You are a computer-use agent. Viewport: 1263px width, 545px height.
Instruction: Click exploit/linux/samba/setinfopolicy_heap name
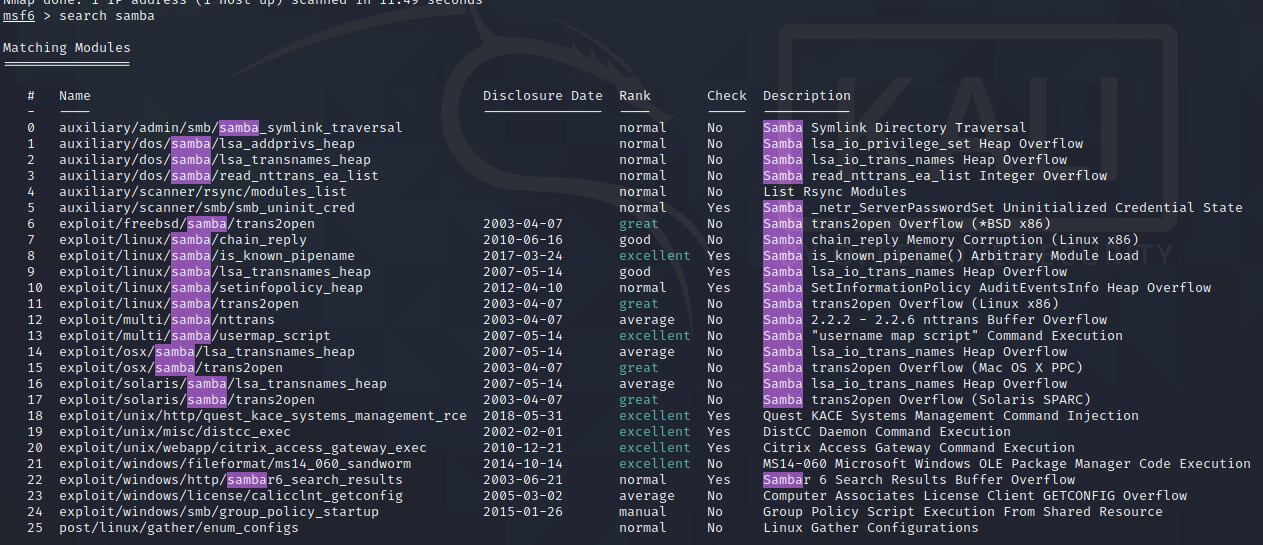click(211, 288)
